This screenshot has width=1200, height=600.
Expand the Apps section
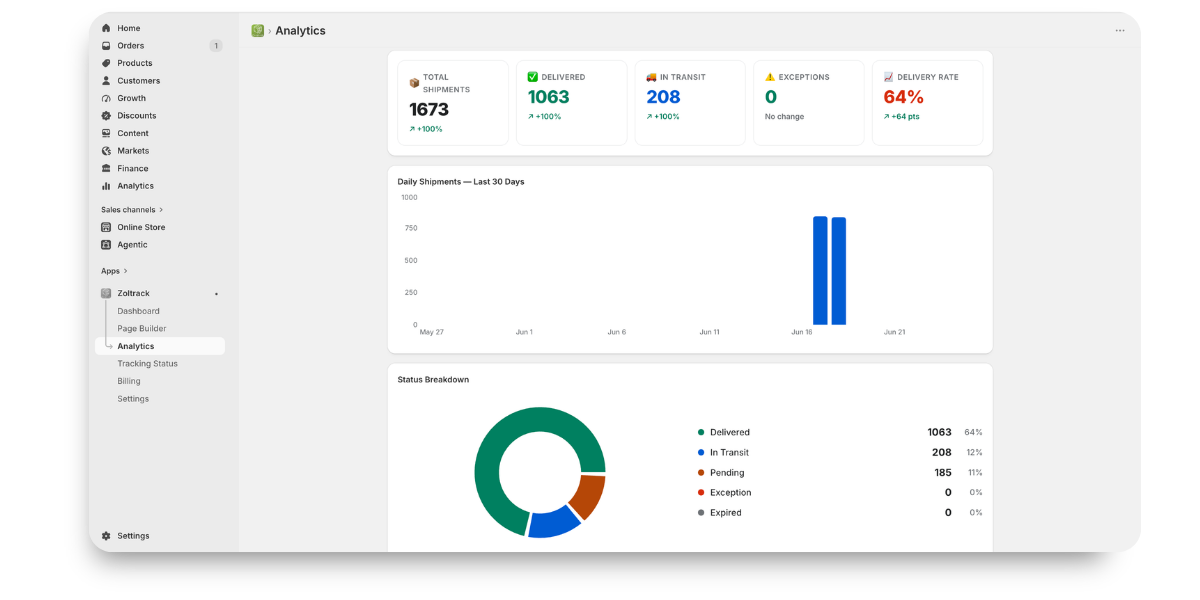114,271
